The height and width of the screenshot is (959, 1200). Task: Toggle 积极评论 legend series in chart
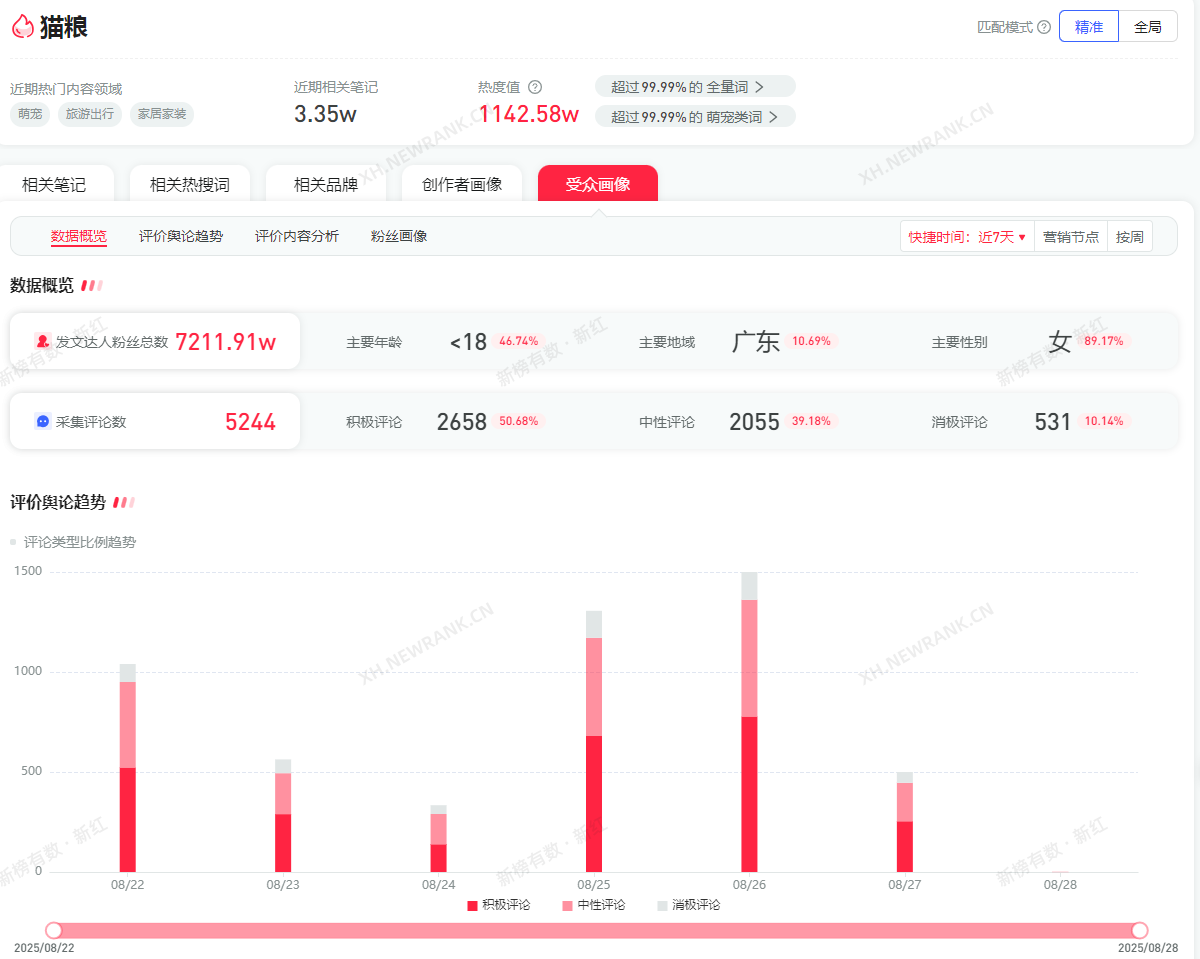click(x=498, y=905)
